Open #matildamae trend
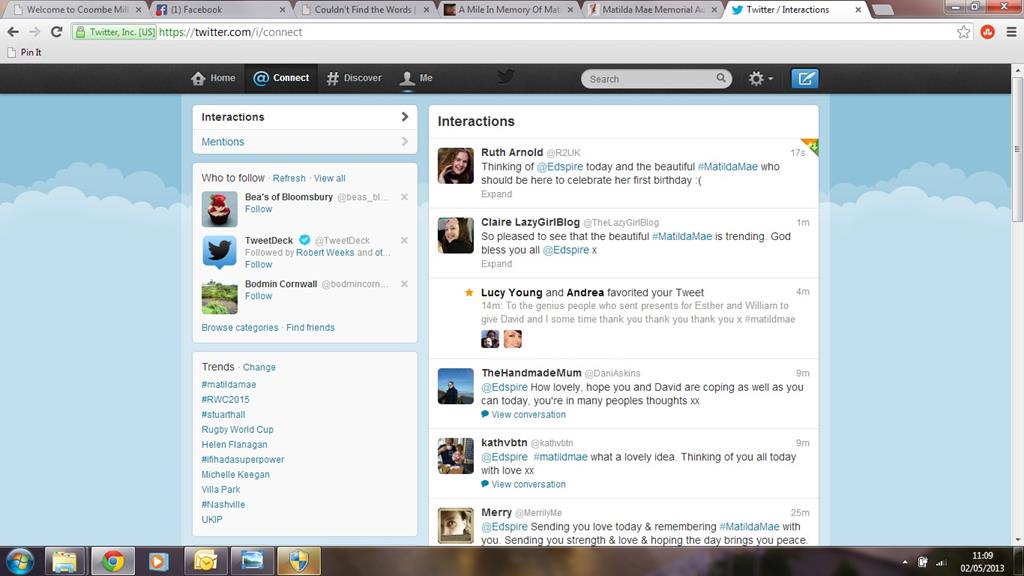The image size is (1024, 576). pyautogui.click(x=229, y=385)
